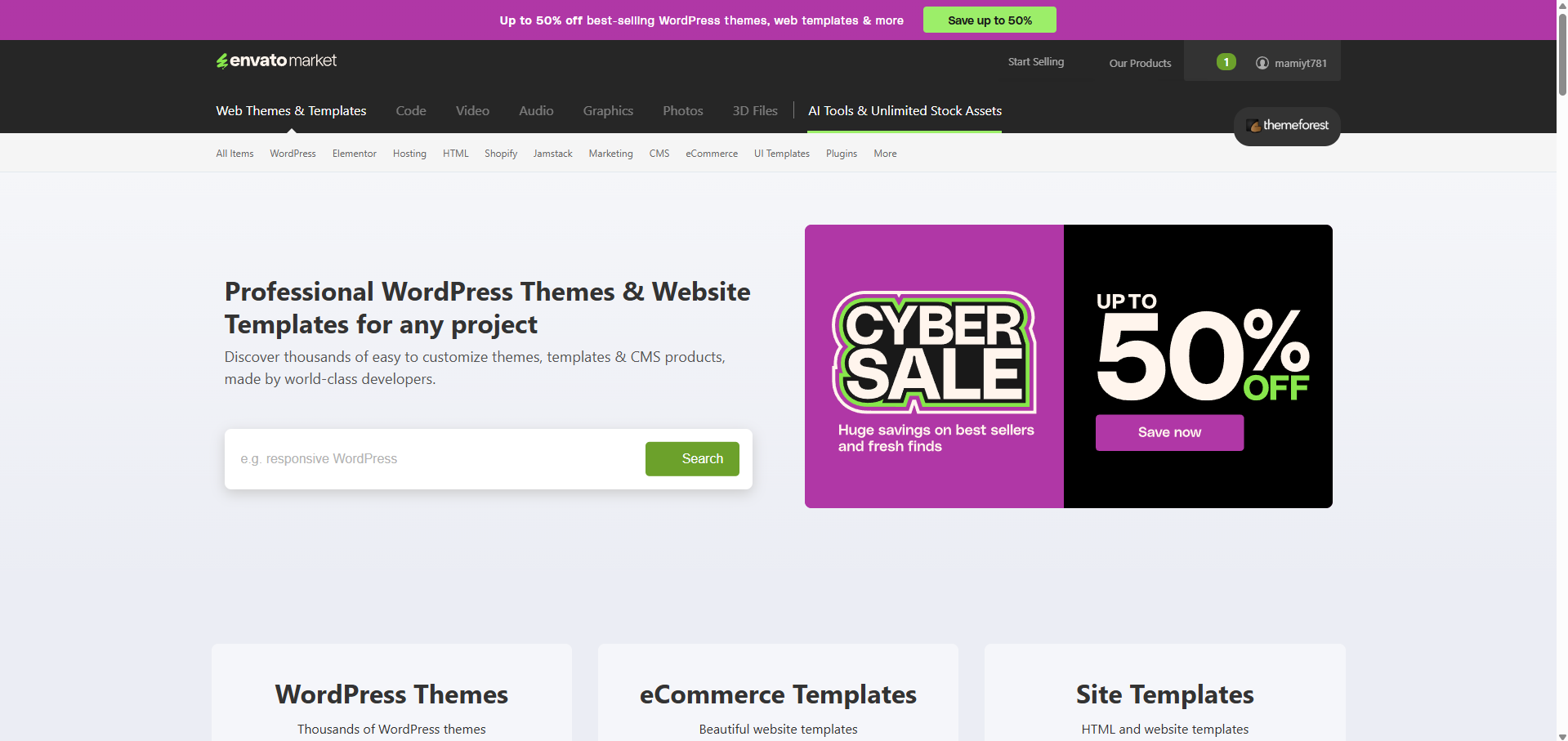This screenshot has height=741, width=1568.
Task: Open the eCommerce submenu item
Action: 712,154
